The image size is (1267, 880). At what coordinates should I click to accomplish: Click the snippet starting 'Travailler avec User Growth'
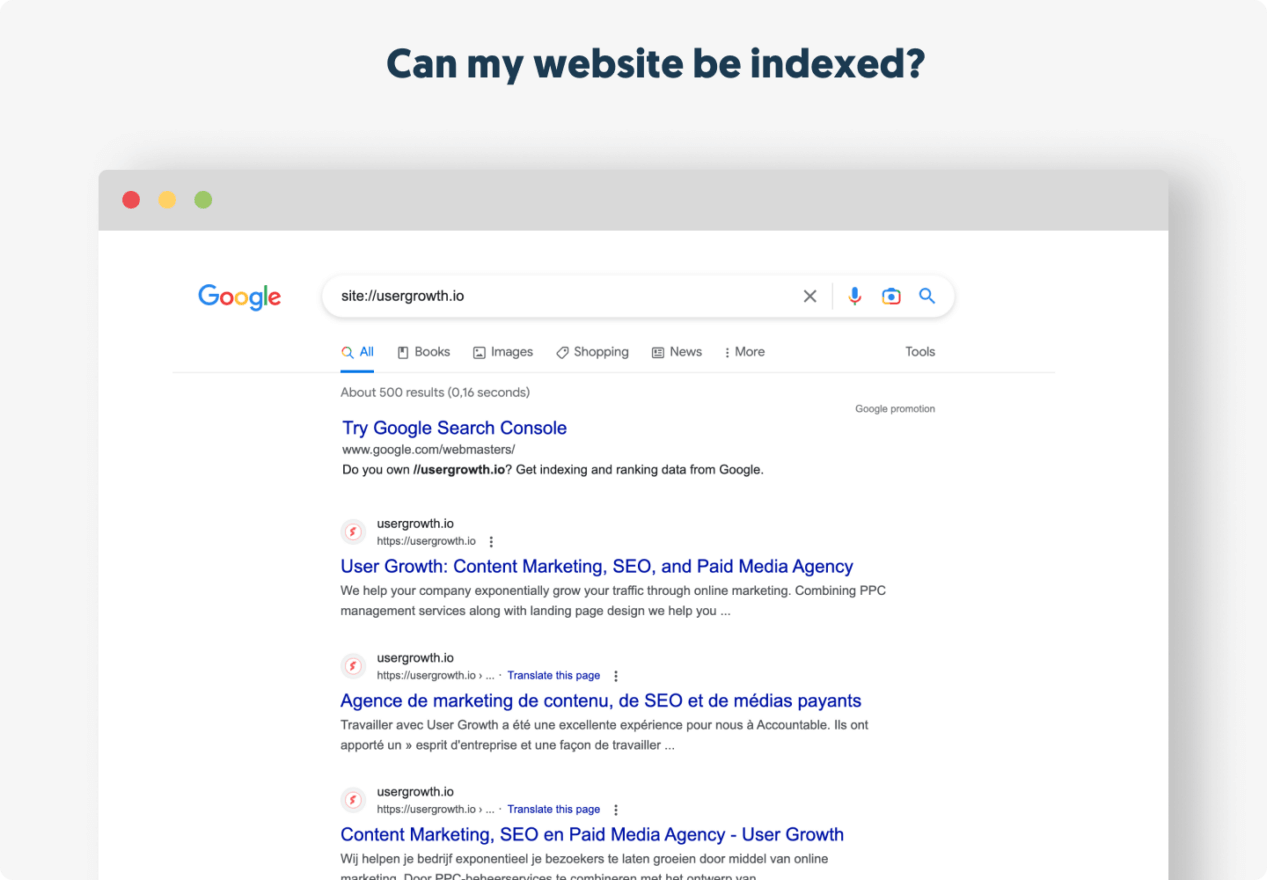pyautogui.click(x=604, y=735)
